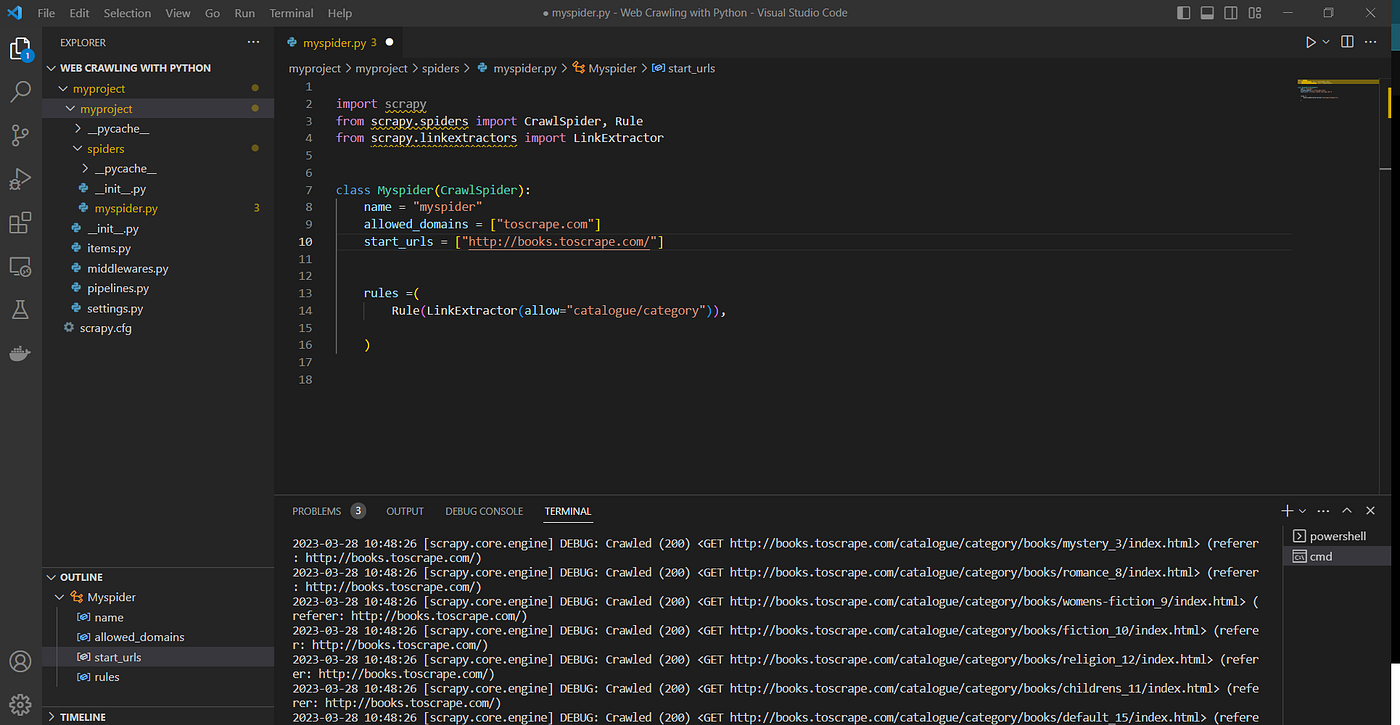The height and width of the screenshot is (725, 1400).
Task: Expand the __pycache__ folder under spiders
Action: pyautogui.click(x=124, y=169)
